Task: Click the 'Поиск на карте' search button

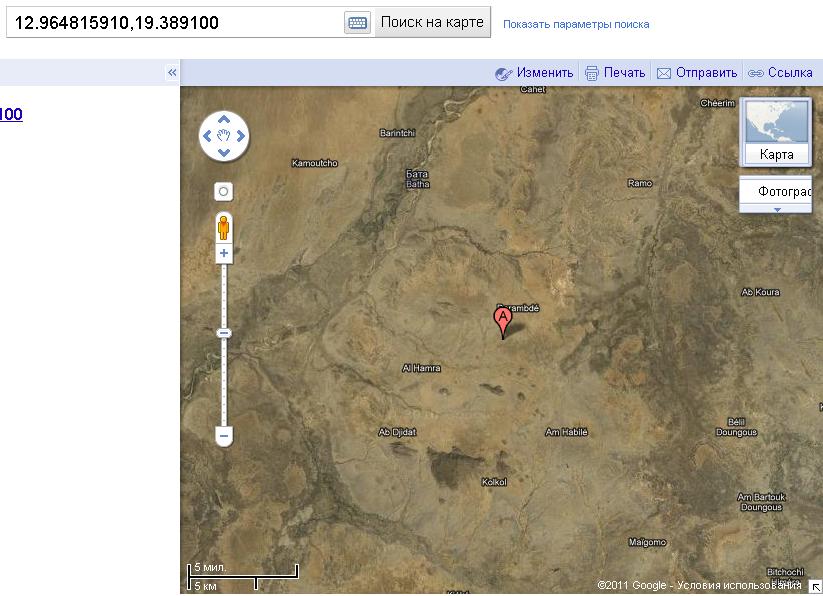Action: tap(432, 22)
